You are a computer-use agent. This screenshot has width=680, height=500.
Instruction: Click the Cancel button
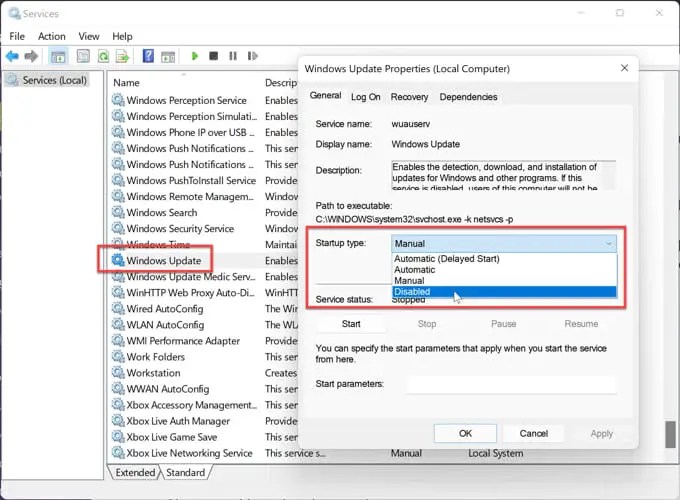533,433
